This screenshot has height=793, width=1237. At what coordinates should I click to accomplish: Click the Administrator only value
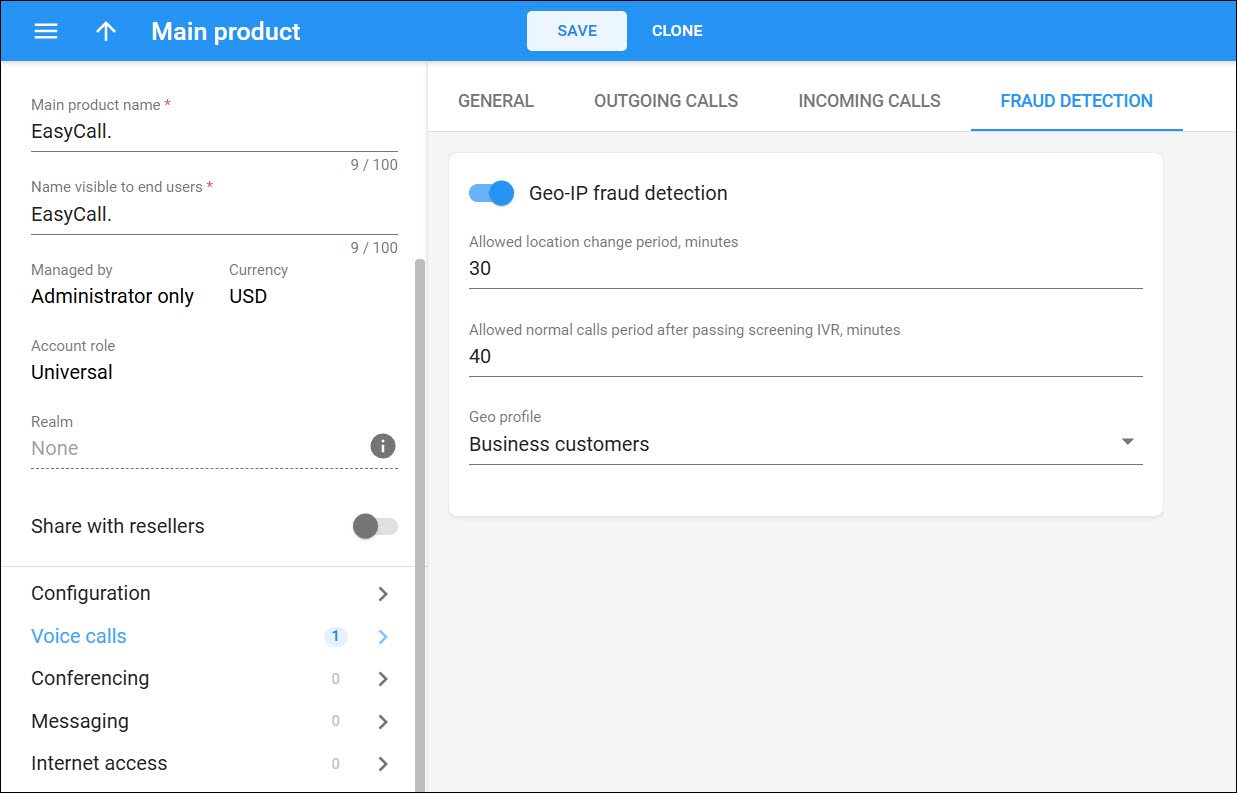tap(112, 296)
